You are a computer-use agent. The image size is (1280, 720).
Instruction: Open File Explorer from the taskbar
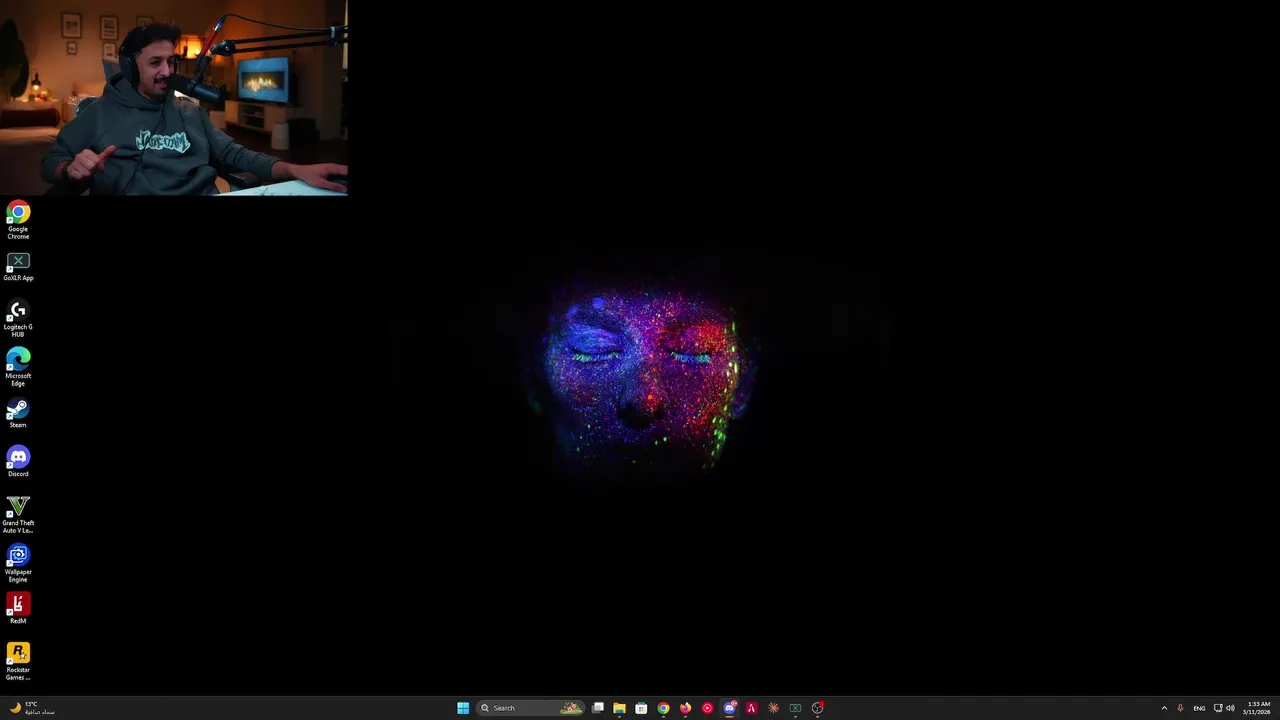tap(619, 708)
